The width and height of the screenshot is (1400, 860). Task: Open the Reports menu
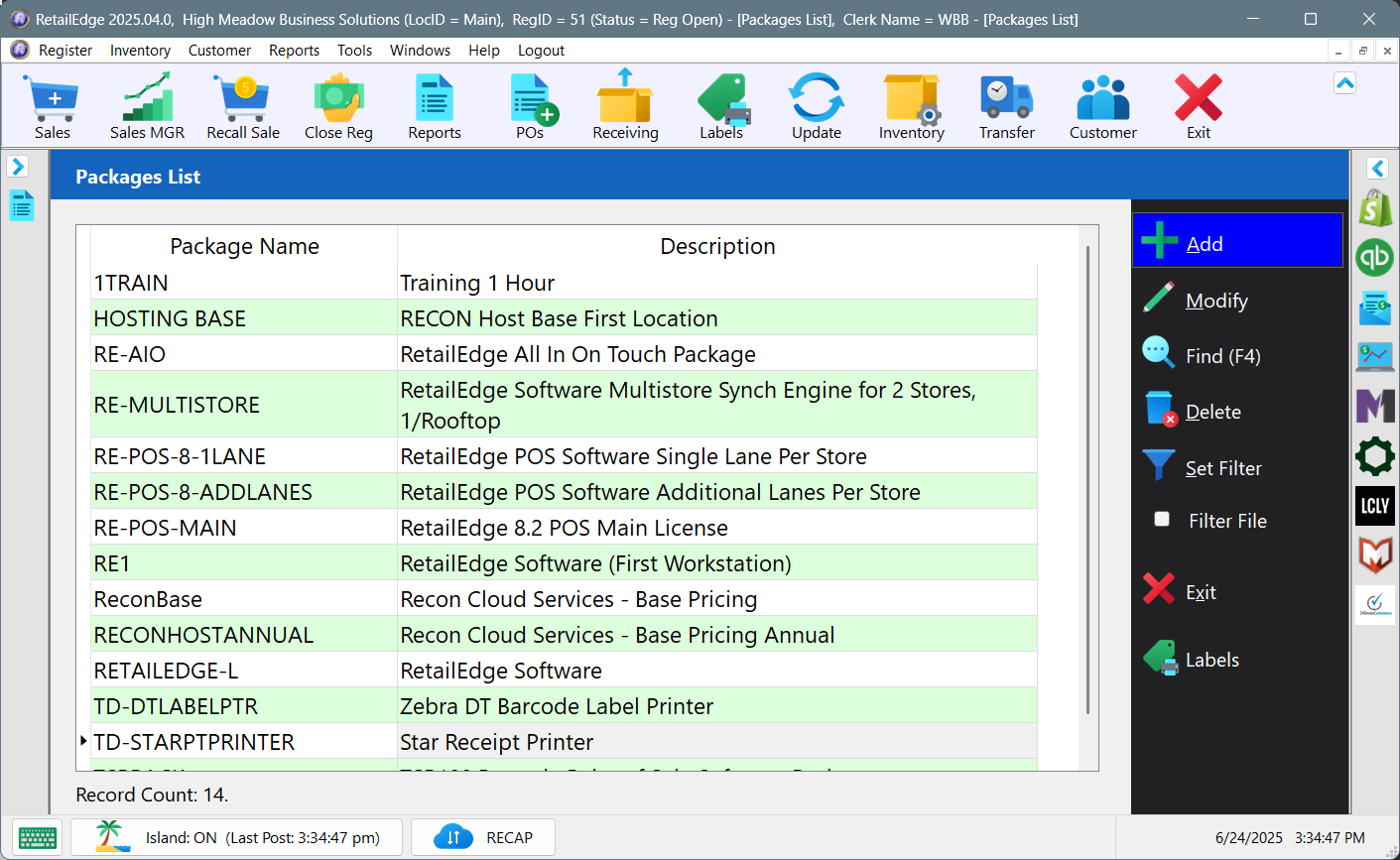(x=294, y=50)
